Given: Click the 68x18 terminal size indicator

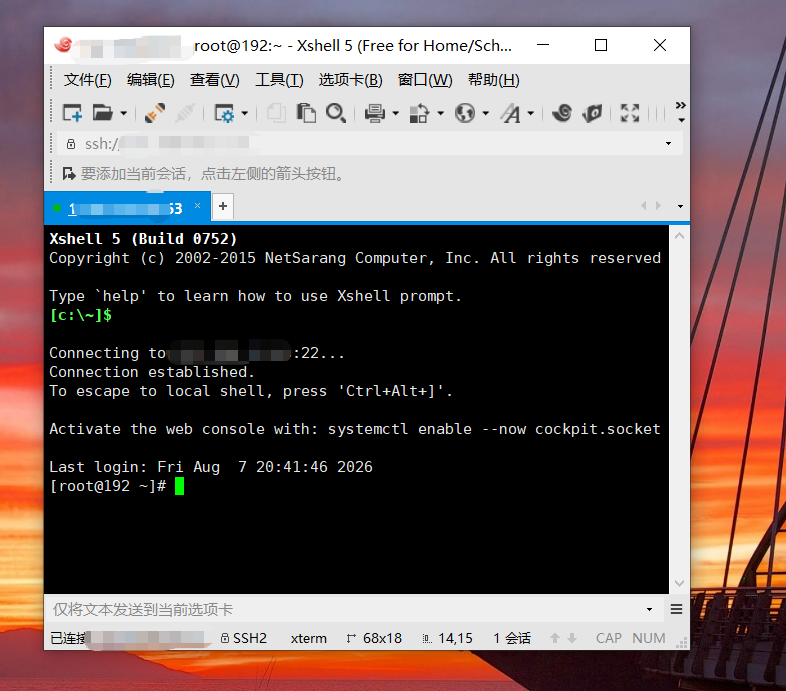Looking at the screenshot, I should (x=374, y=638).
